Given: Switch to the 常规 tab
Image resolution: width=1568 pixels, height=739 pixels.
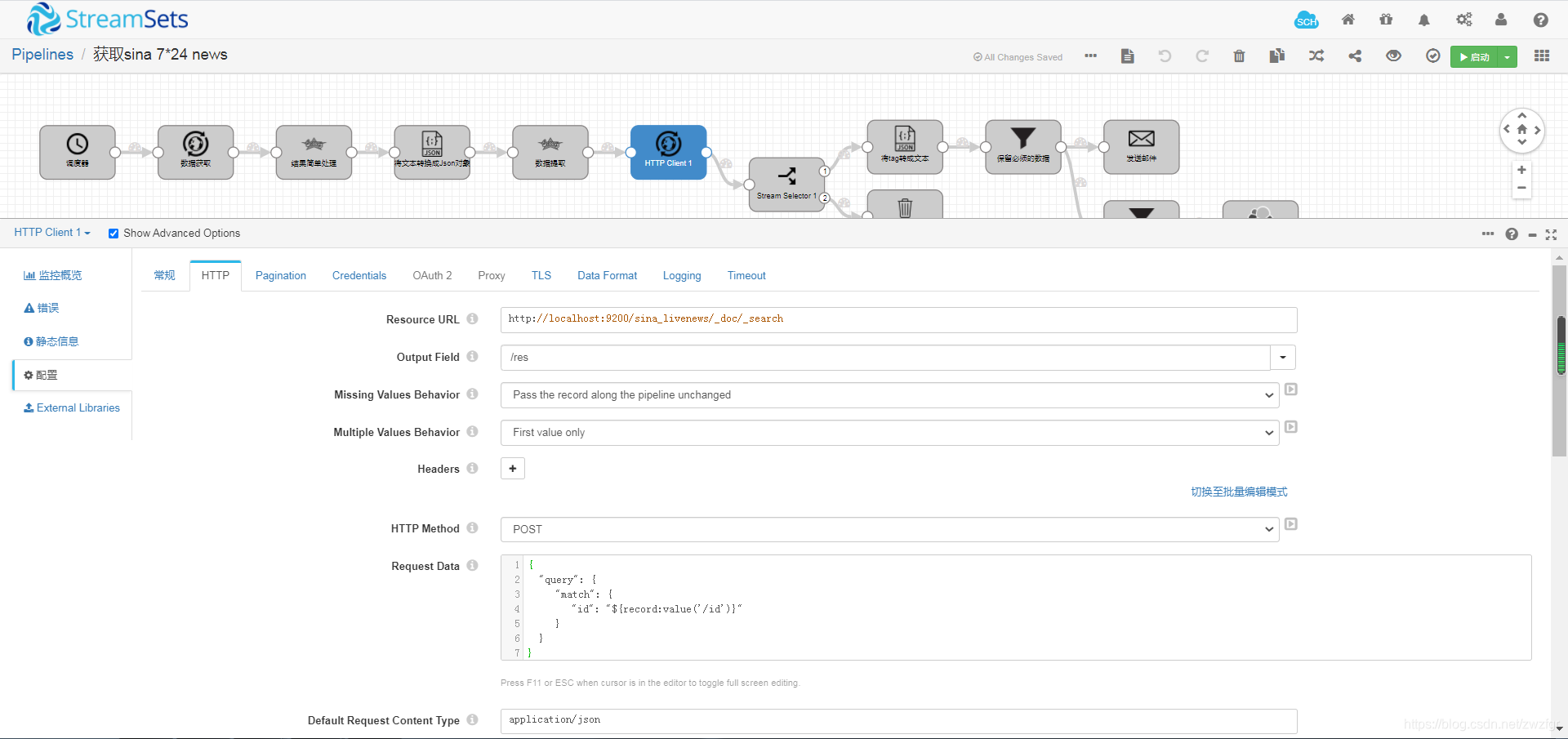Looking at the screenshot, I should pyautogui.click(x=165, y=276).
